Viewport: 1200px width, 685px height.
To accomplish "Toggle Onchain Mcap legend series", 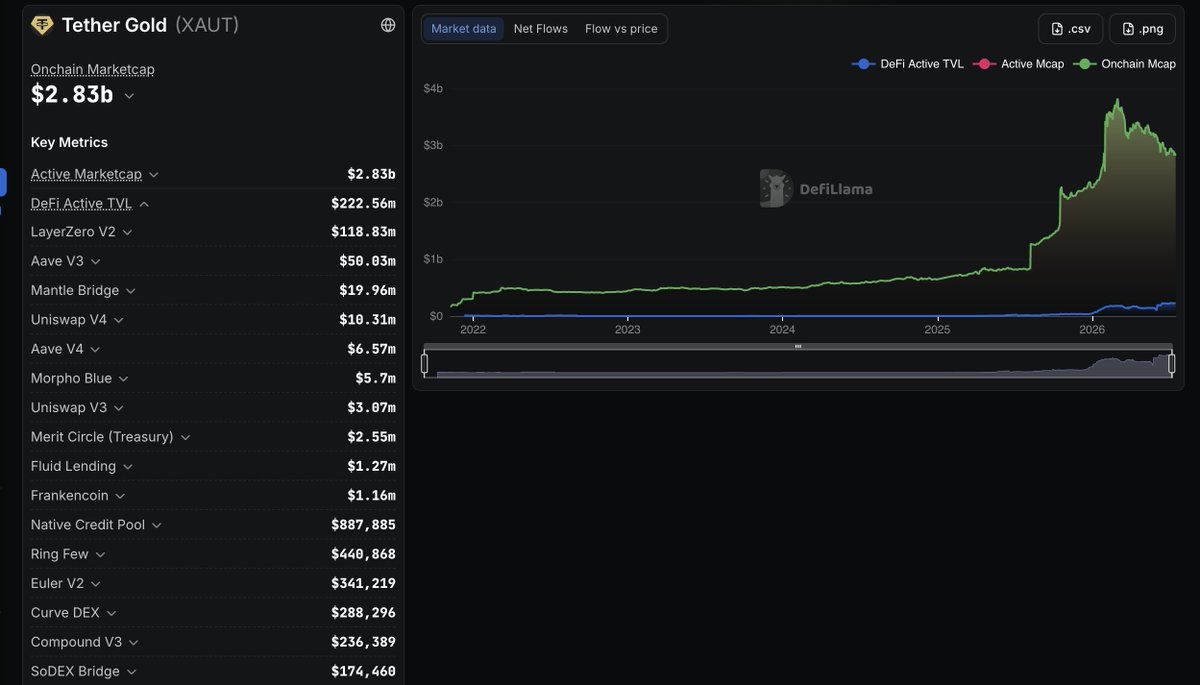I will (x=1125, y=64).
